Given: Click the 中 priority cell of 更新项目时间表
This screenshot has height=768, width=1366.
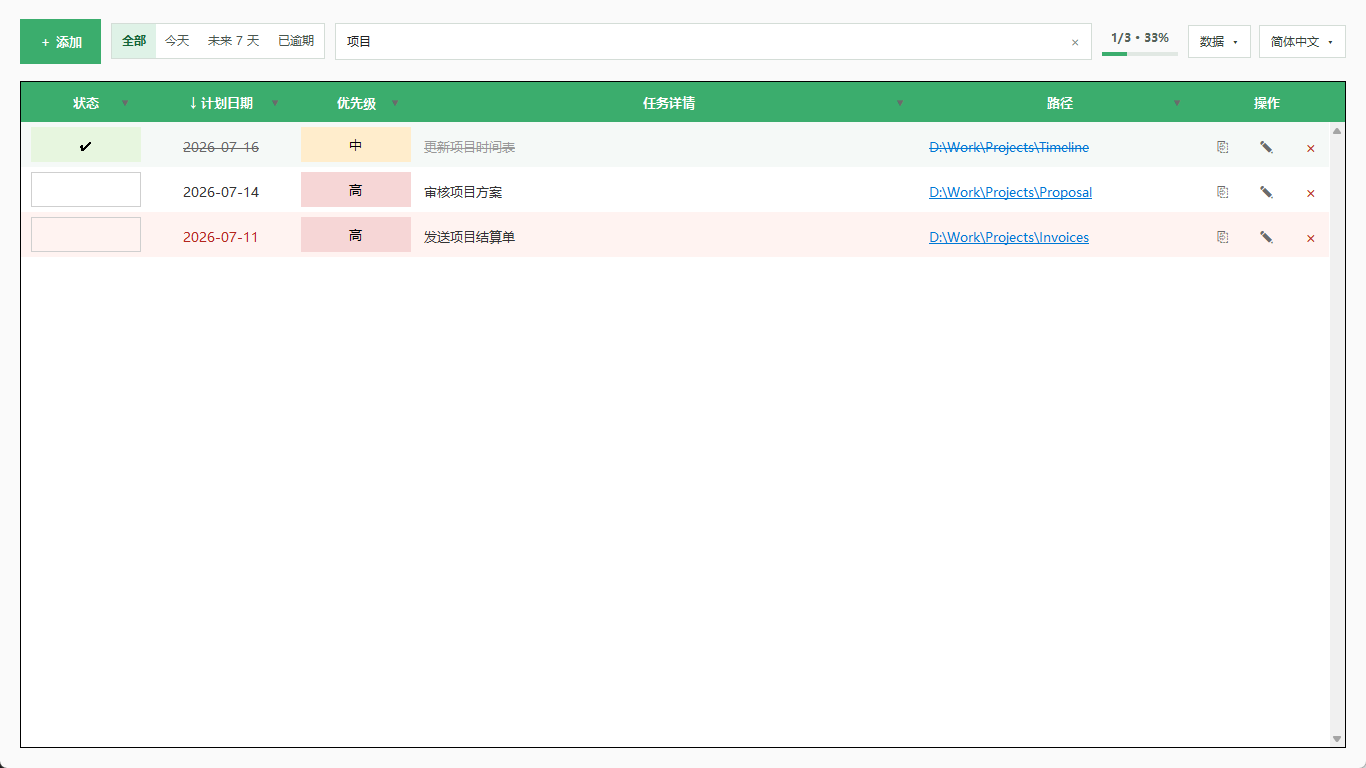Looking at the screenshot, I should click(356, 145).
